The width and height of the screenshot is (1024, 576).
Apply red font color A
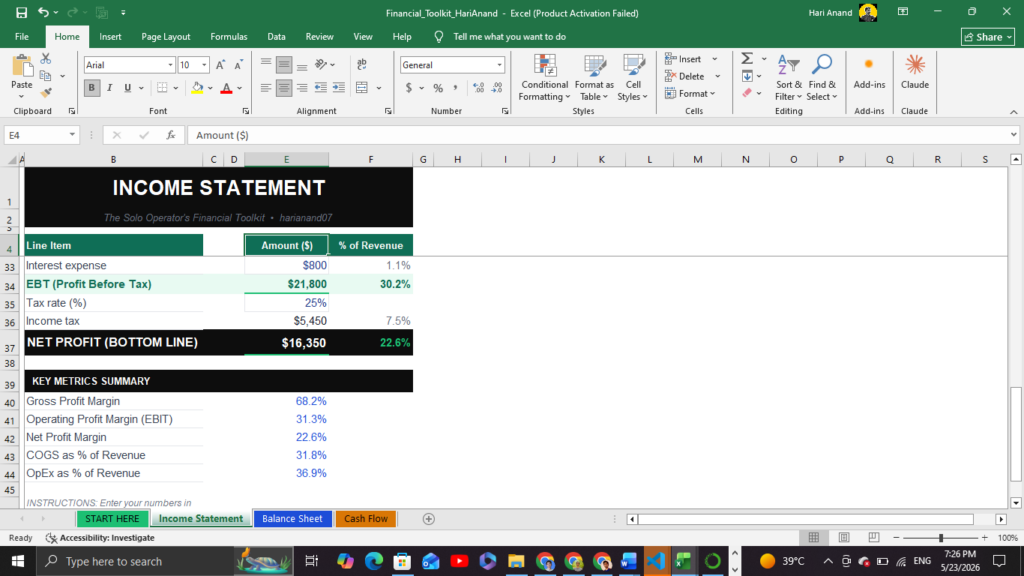click(x=226, y=88)
